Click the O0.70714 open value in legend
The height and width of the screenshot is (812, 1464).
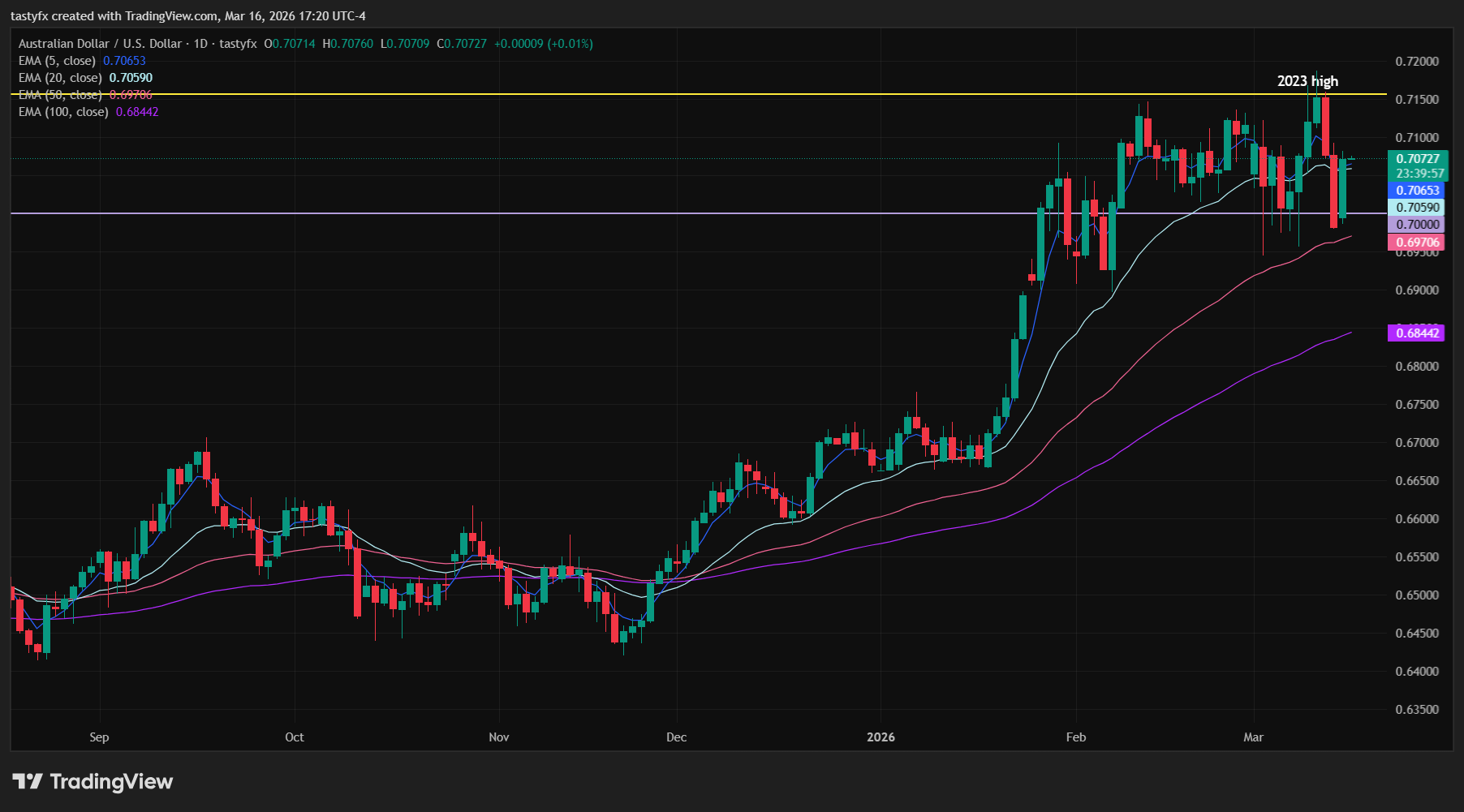tap(288, 44)
